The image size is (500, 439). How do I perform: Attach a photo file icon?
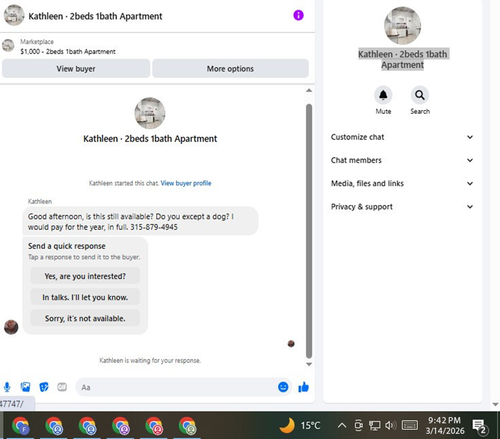coord(25,387)
